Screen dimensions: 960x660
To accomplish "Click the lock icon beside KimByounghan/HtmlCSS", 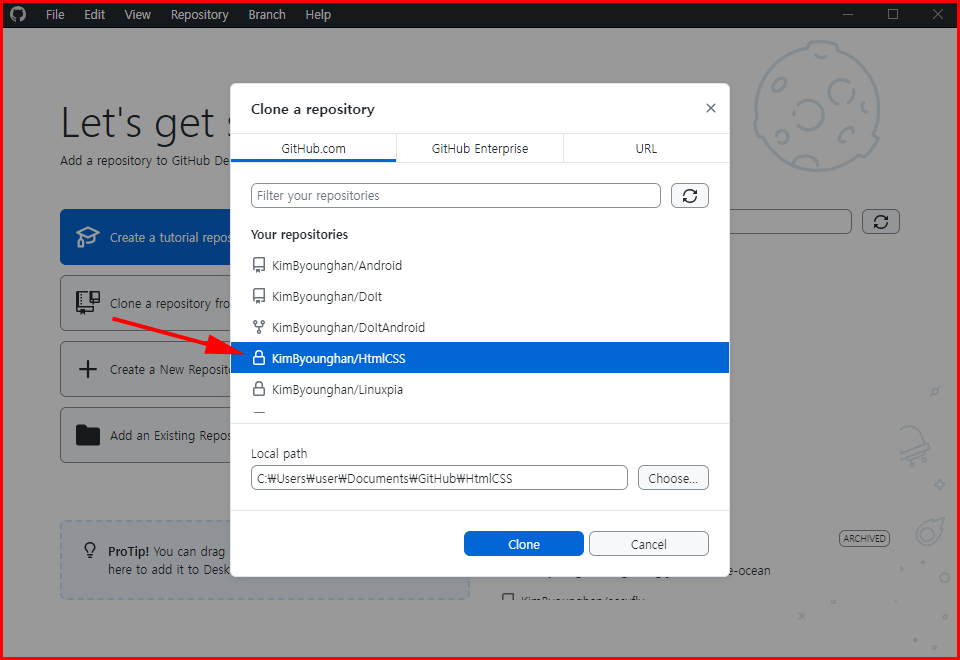I will coord(259,358).
